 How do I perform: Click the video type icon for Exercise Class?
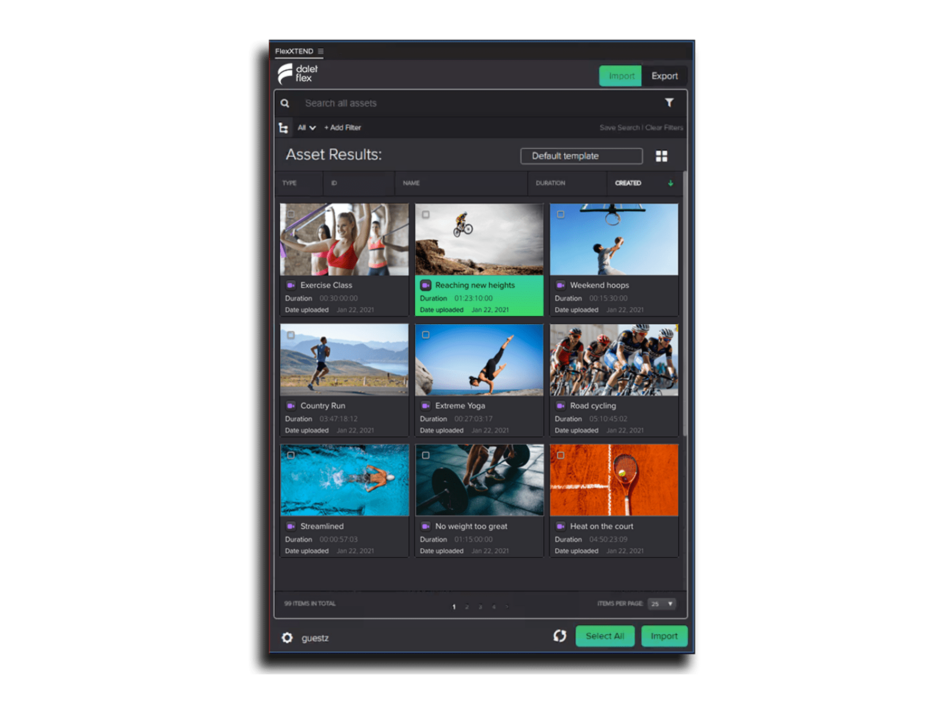[291, 285]
